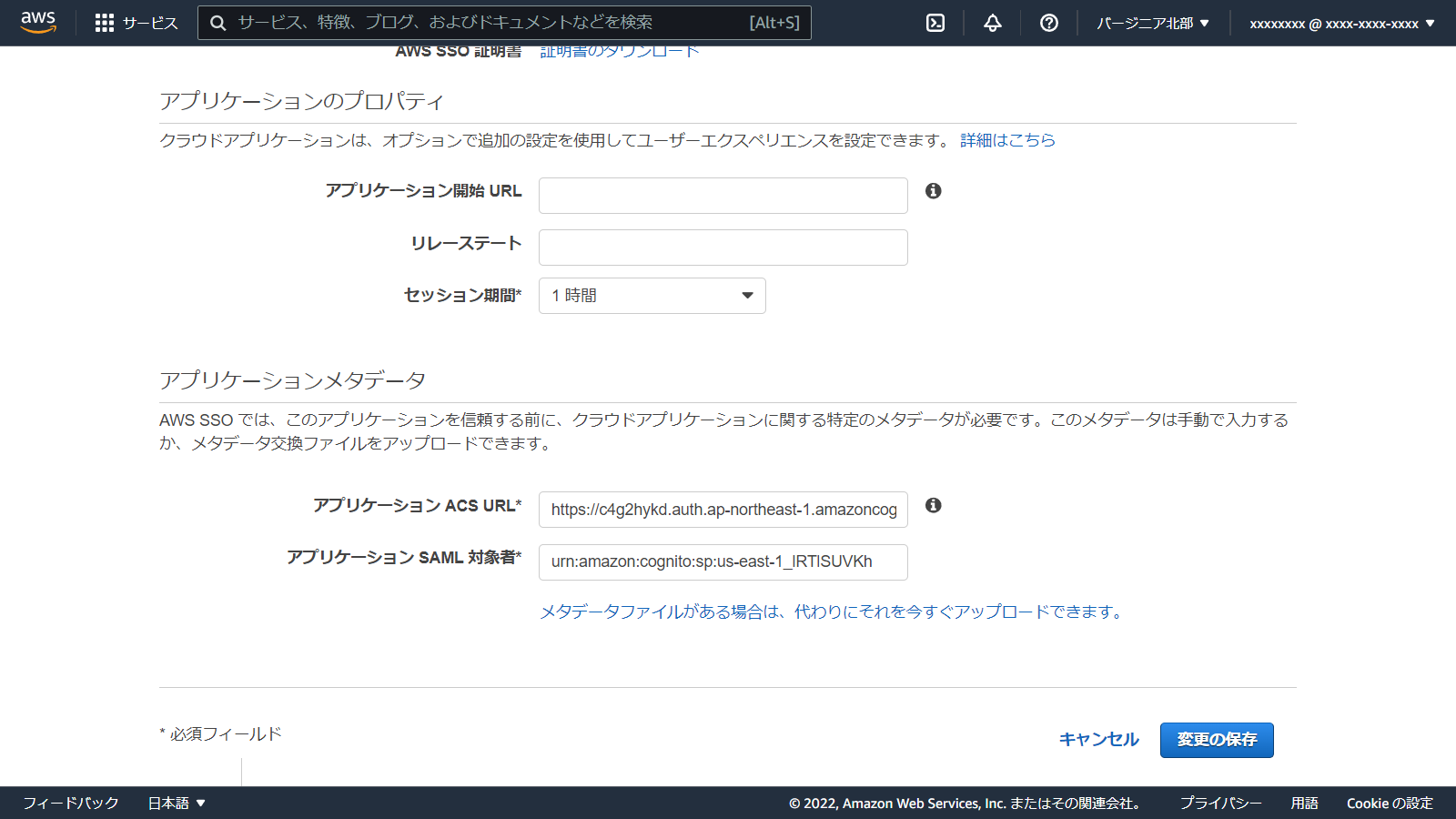Open the notifications bell icon
1456x819 pixels.
[x=992, y=23]
